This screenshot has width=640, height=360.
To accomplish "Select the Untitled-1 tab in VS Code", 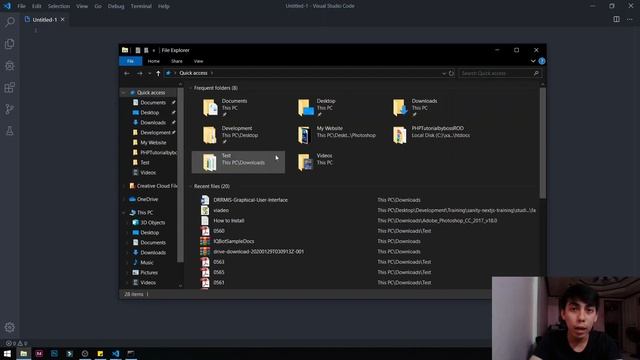I will (44, 20).
